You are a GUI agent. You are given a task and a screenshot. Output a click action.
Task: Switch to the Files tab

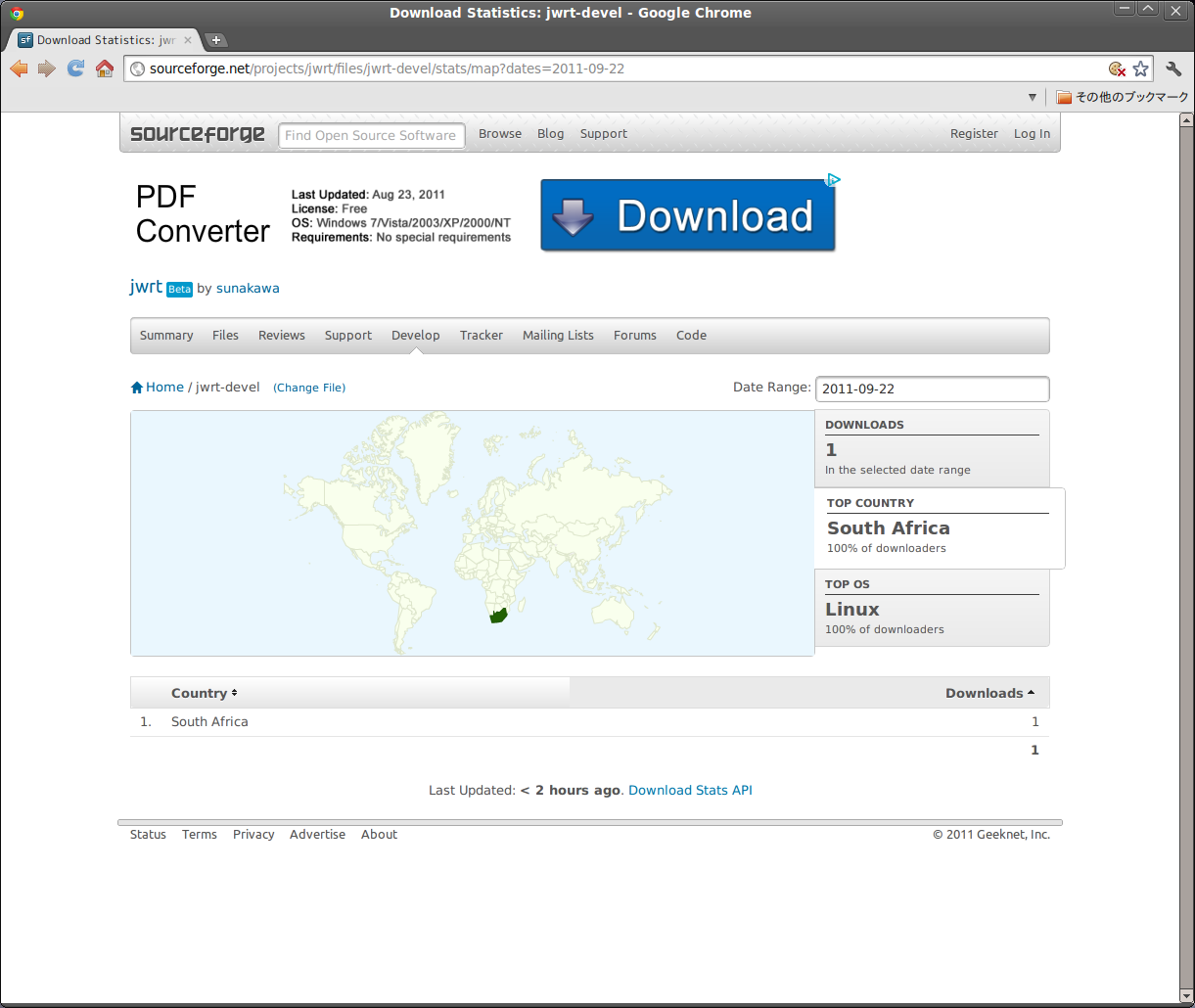pyautogui.click(x=225, y=336)
